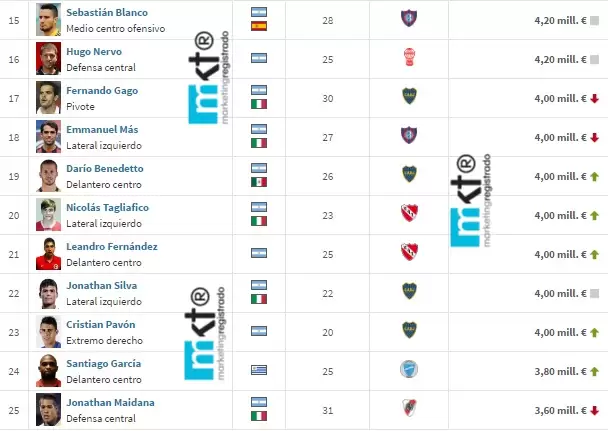Viewport: 608px width, 431px height.
Task: Click the green up arrow in Darío Benedetto's row
Action: coord(595,176)
